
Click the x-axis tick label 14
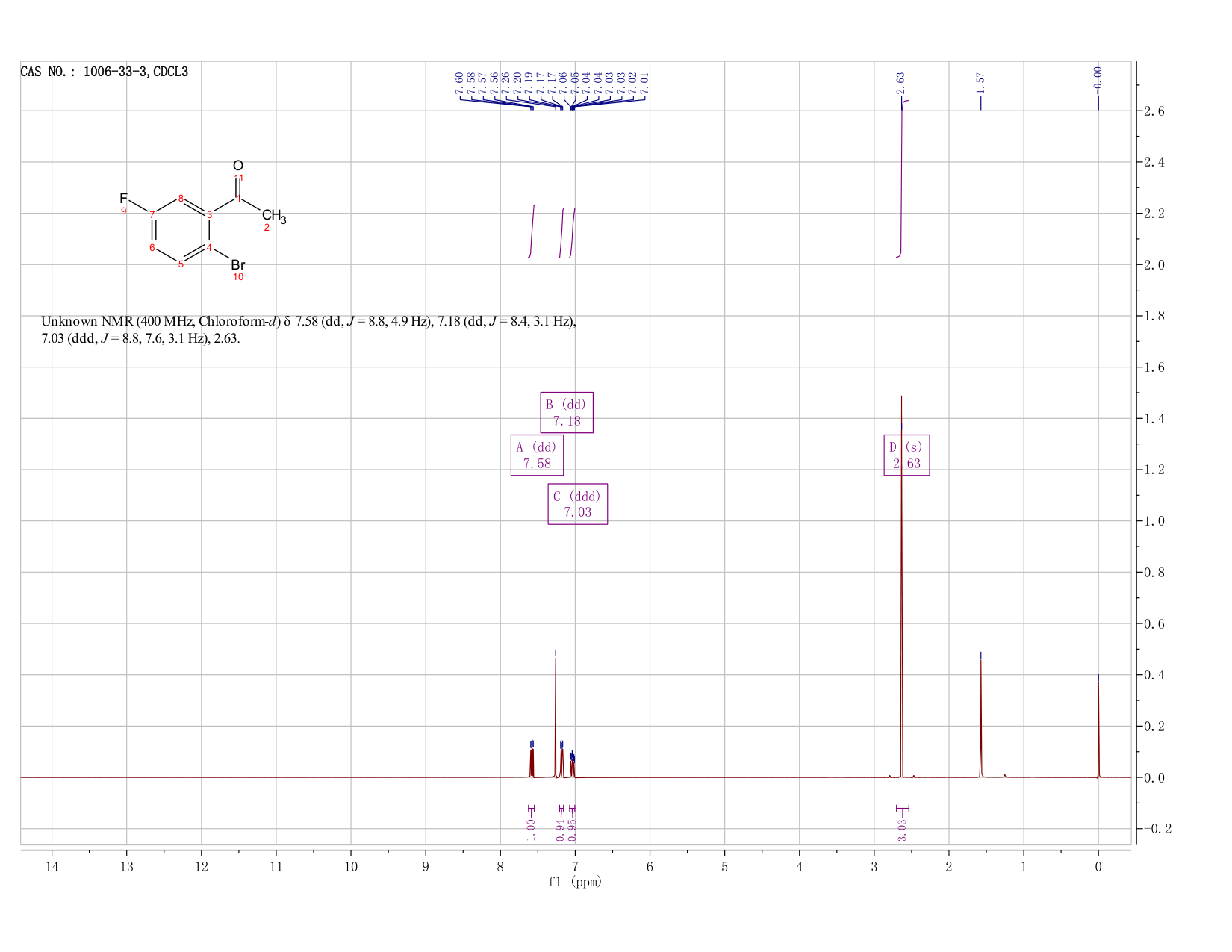[x=52, y=867]
